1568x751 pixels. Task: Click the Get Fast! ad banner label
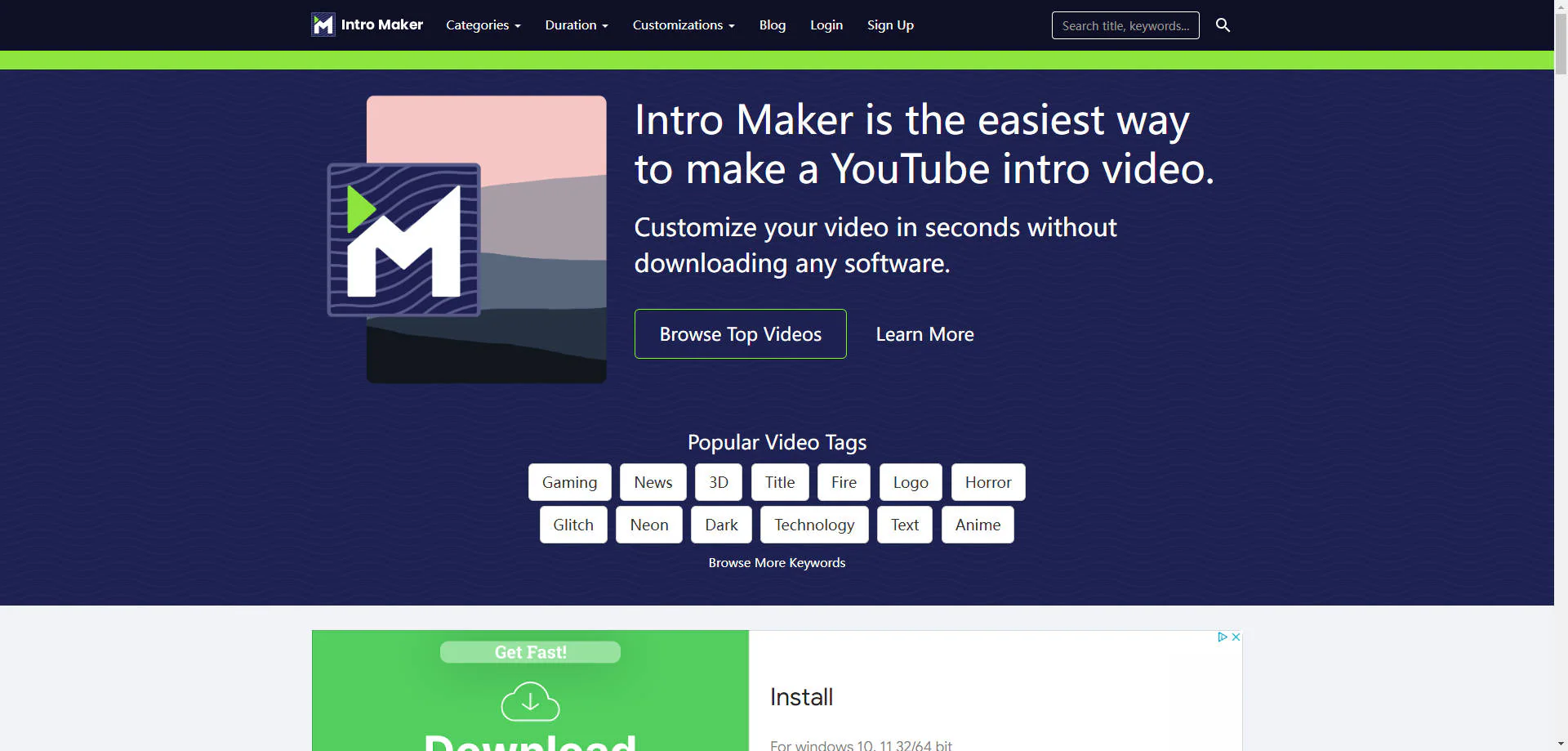click(x=531, y=652)
